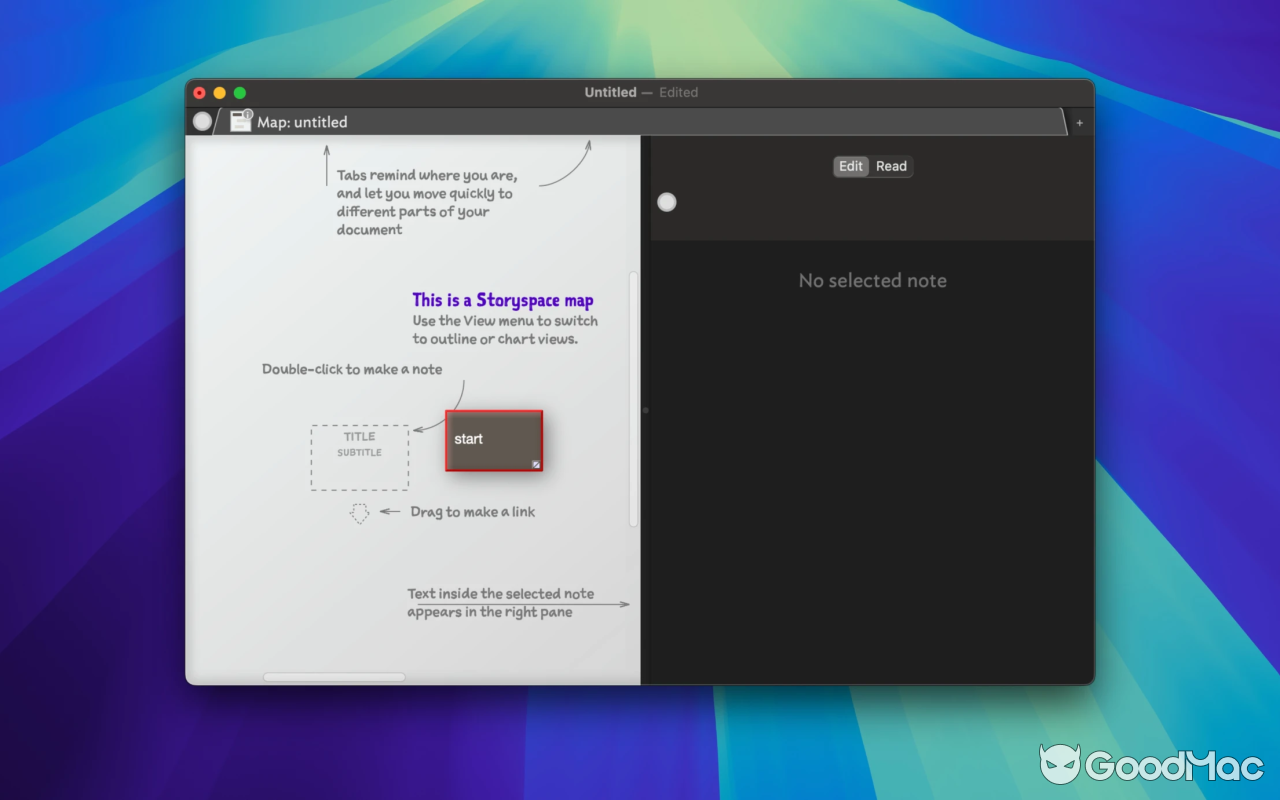Switch to Read mode

click(891, 166)
